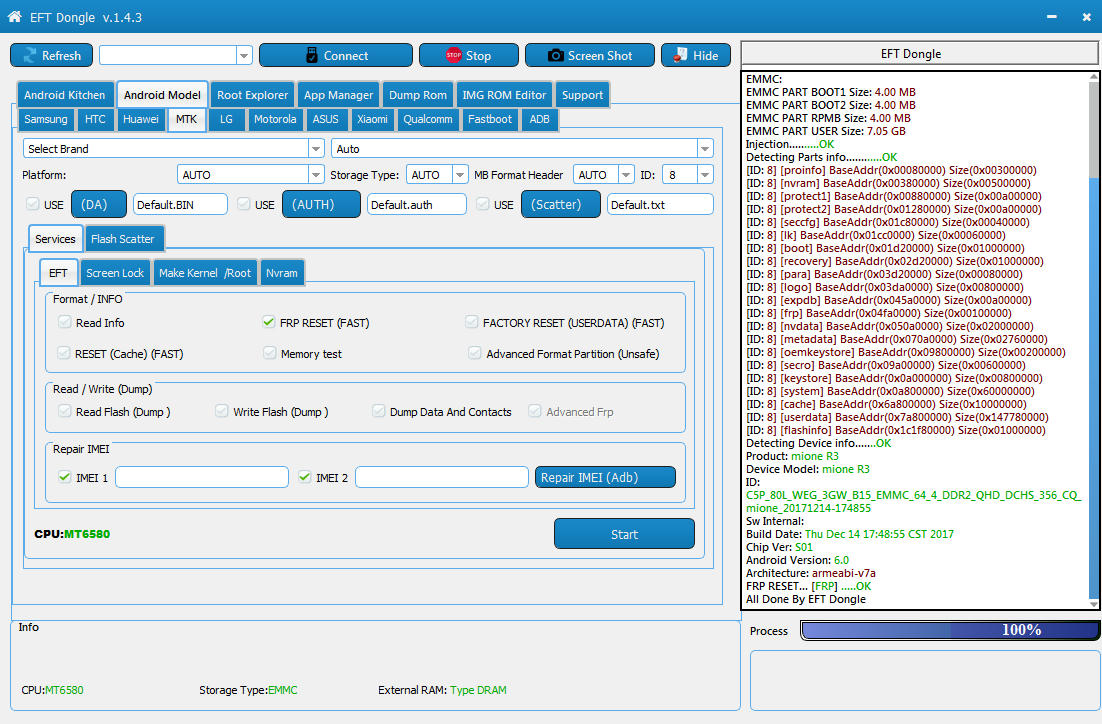This screenshot has height=724, width=1102.
Task: Toggle the IMEI 1 checkbox
Action: coord(65,477)
